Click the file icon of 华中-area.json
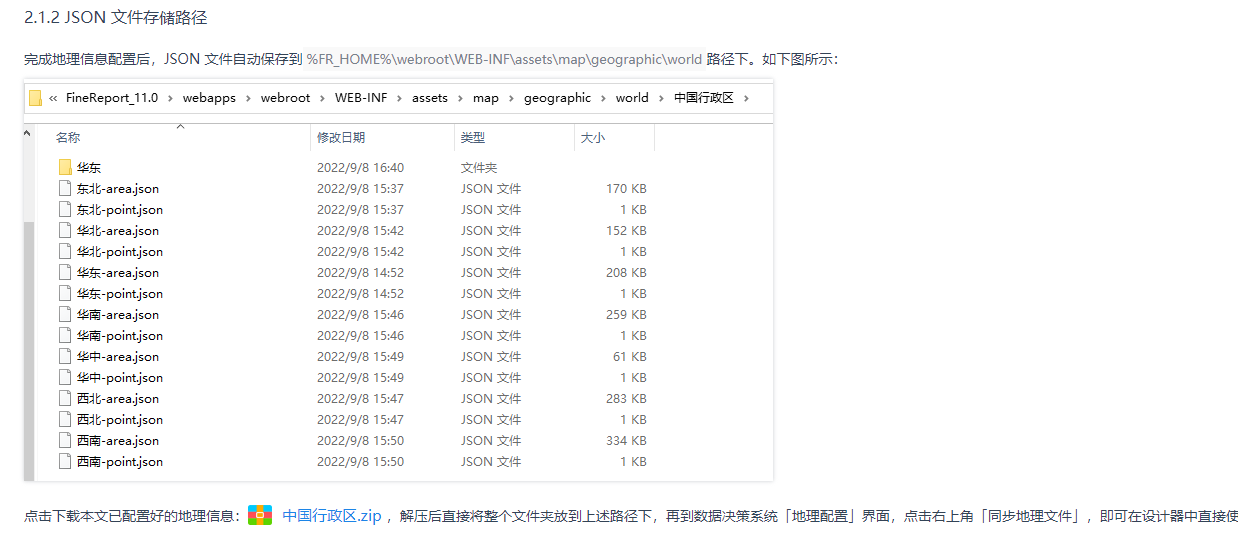 [x=65, y=357]
